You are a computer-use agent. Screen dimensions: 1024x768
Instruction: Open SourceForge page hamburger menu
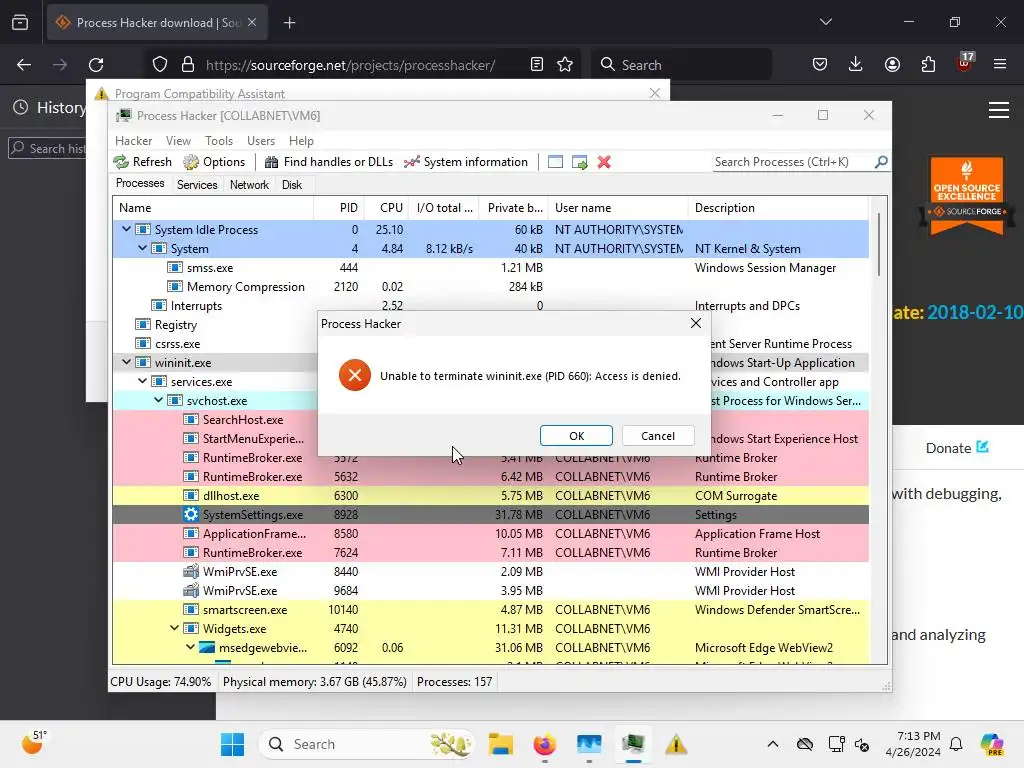[x=999, y=110]
